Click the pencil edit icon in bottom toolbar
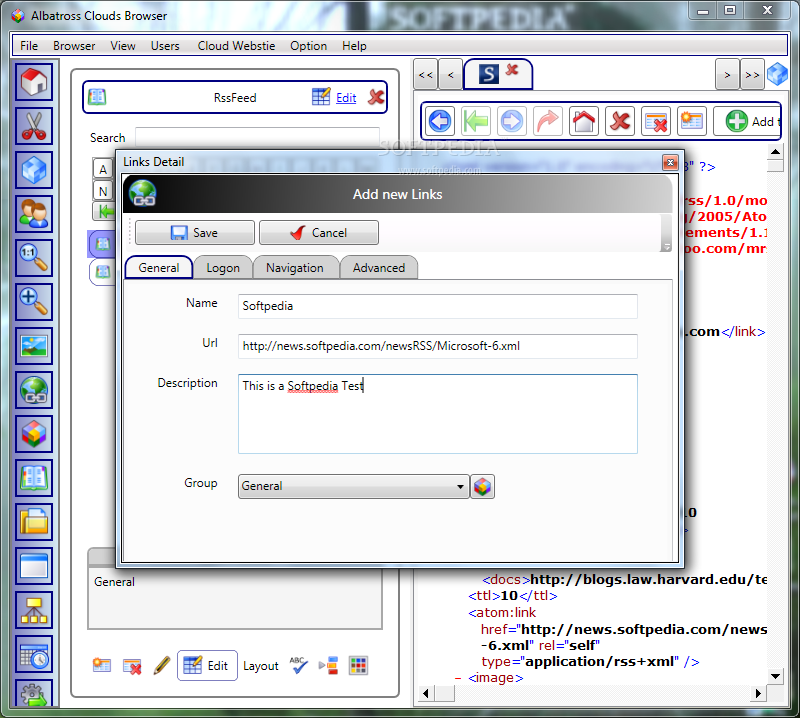The width and height of the screenshot is (800, 718). (162, 665)
